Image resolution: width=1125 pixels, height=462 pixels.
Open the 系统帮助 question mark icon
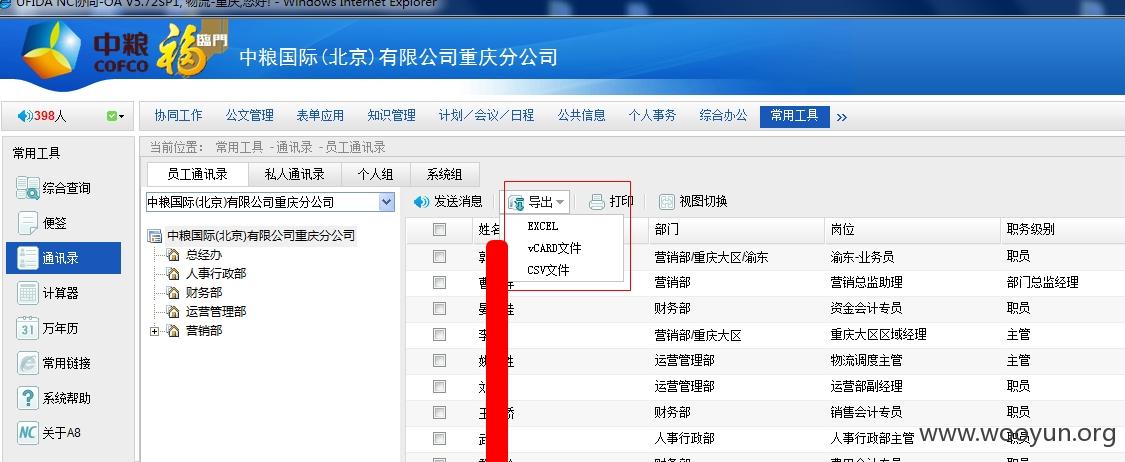point(27,398)
